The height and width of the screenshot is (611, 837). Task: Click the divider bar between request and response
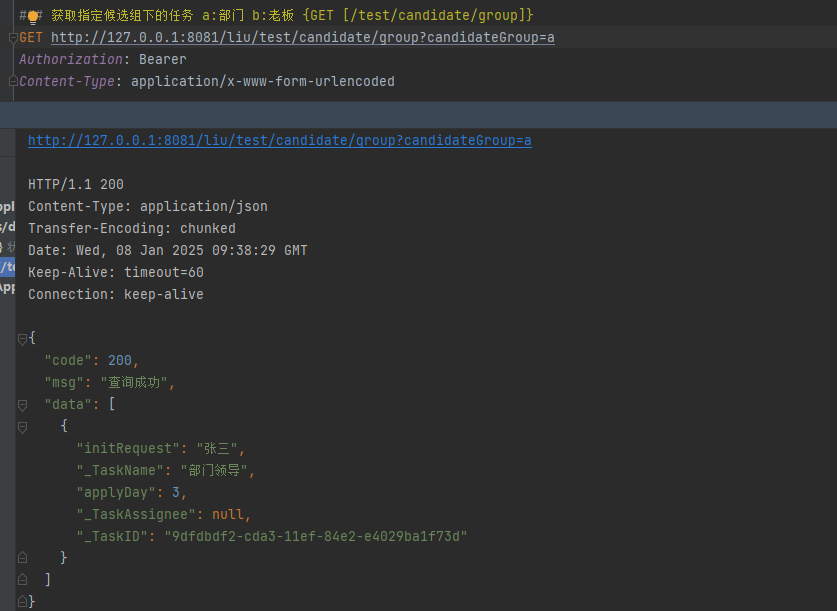tap(418, 114)
